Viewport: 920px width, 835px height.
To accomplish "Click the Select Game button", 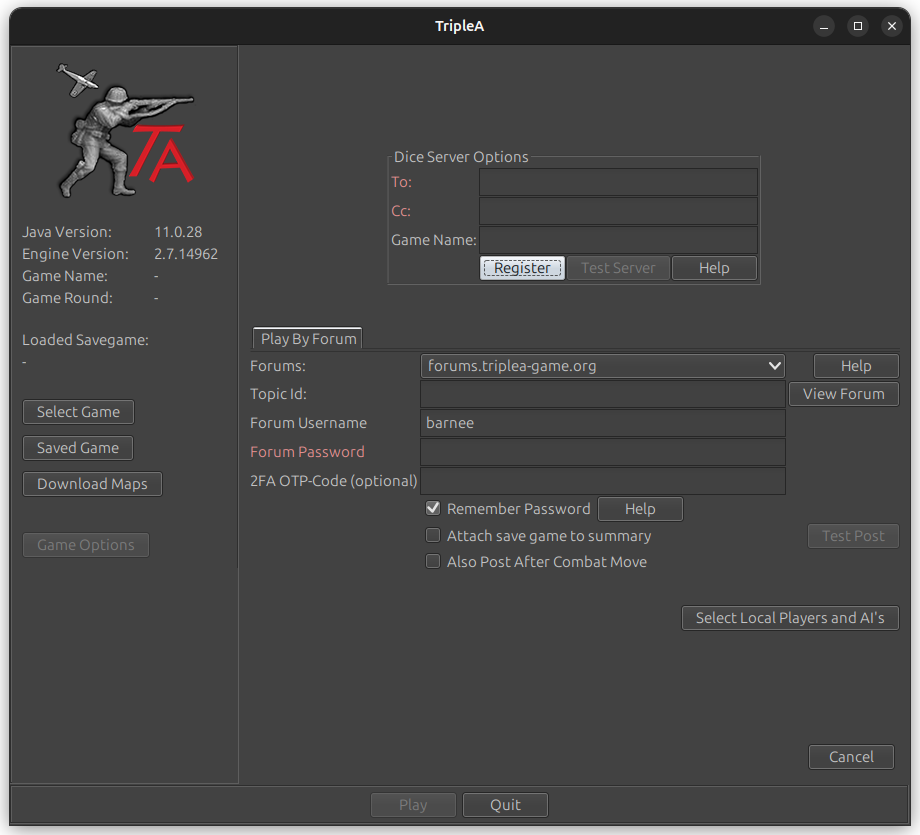I will point(78,412).
